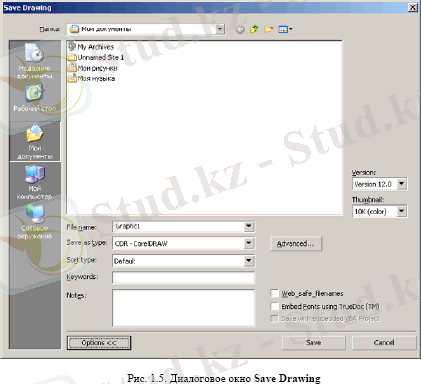Click inside the Keywords field
The width and height of the screenshot is (421, 384).
coord(183,277)
